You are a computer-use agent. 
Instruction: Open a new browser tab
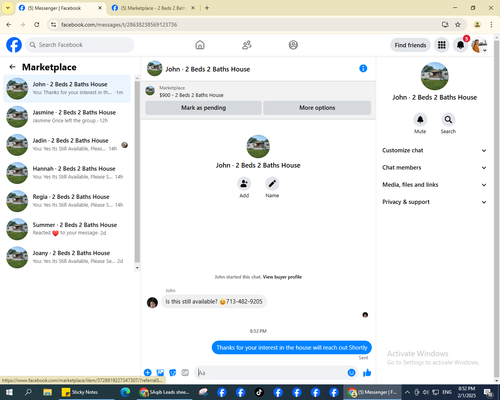(207, 8)
